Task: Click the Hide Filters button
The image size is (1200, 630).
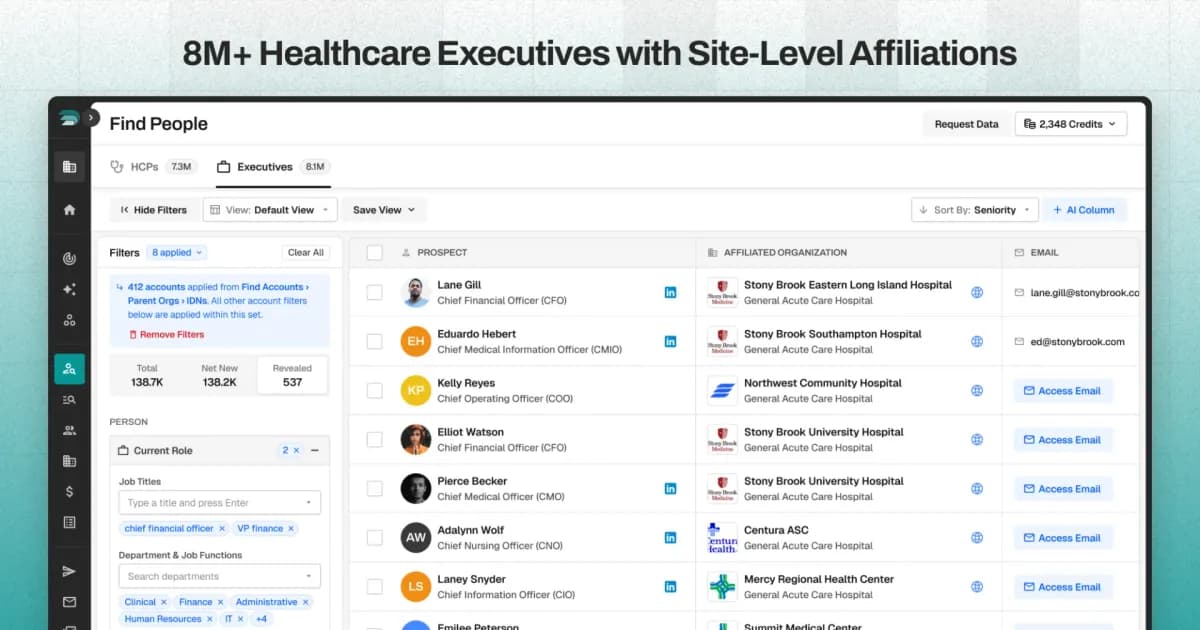Action: 153,210
